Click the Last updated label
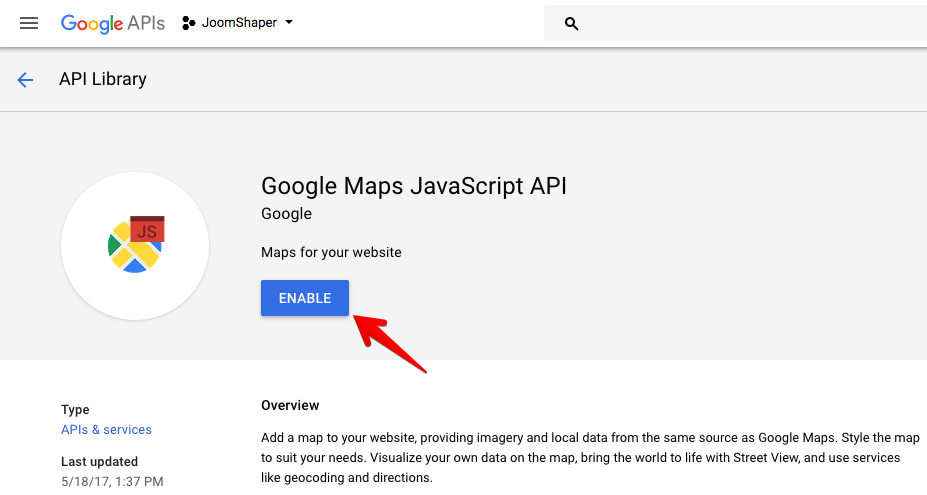The image size is (927, 495). (99, 462)
